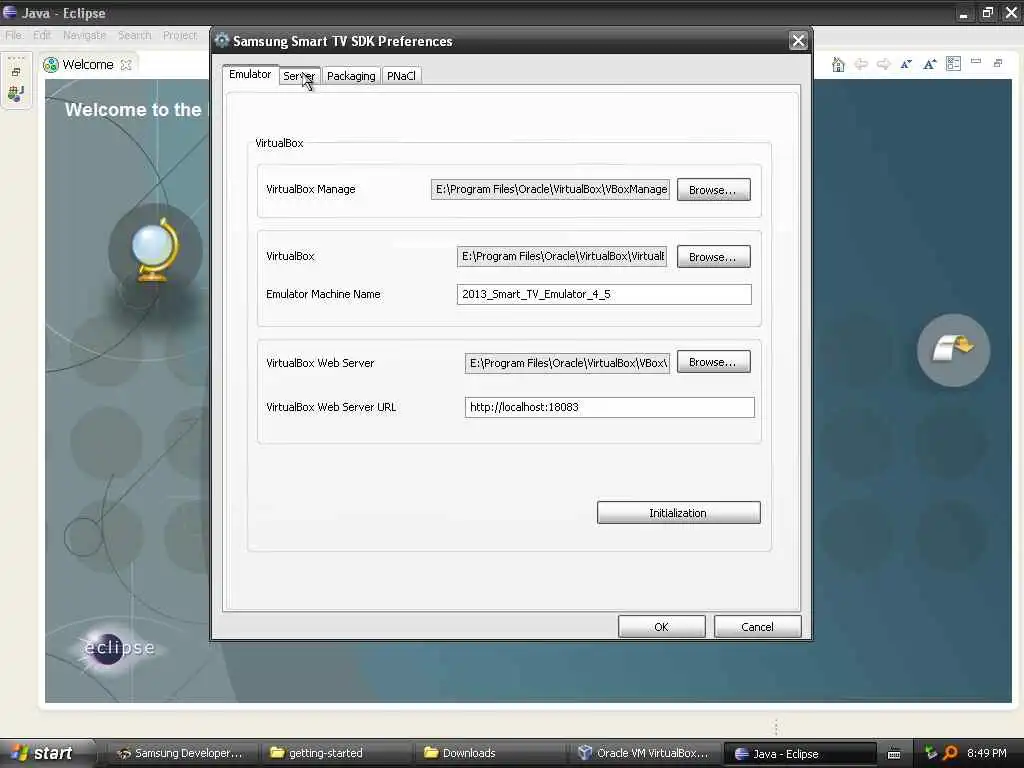1024x768 pixels.
Task: Click the Initialization button
Action: coord(678,513)
